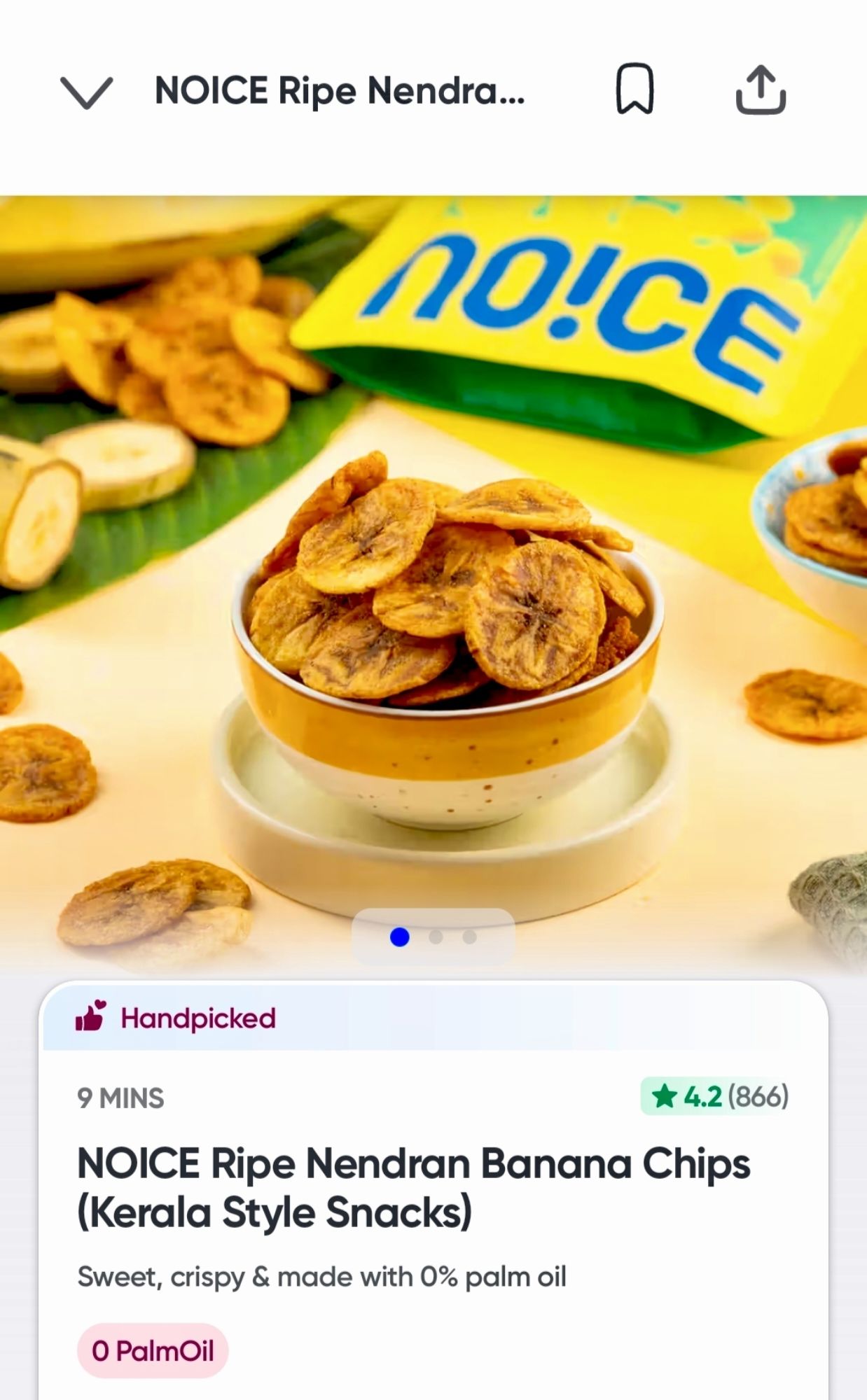The image size is (867, 1400).
Task: Collapse product page with down chevron
Action: 86,92
